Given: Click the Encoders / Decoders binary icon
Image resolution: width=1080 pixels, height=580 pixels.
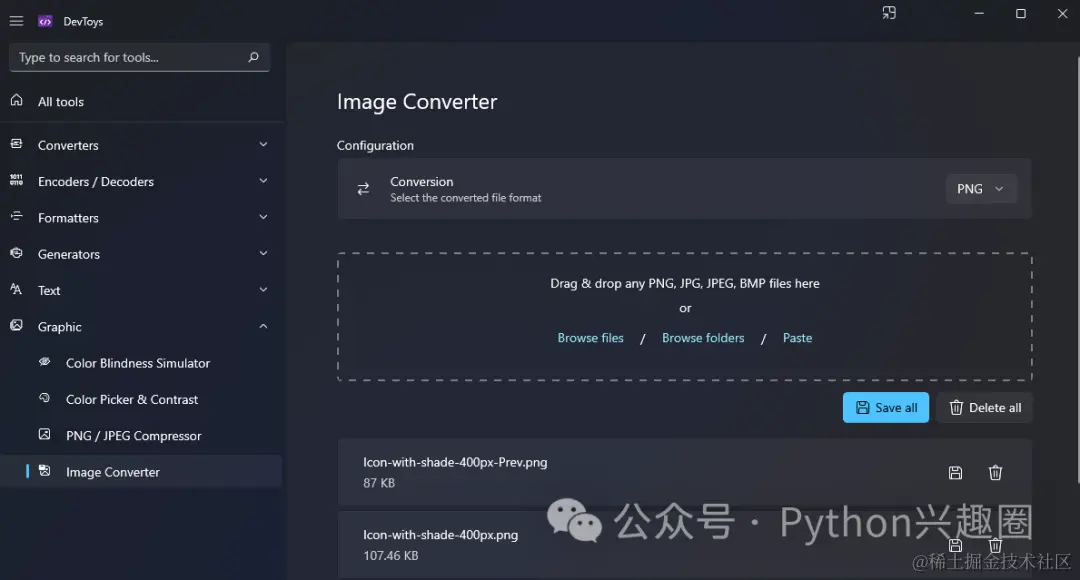Looking at the screenshot, I should [x=17, y=180].
